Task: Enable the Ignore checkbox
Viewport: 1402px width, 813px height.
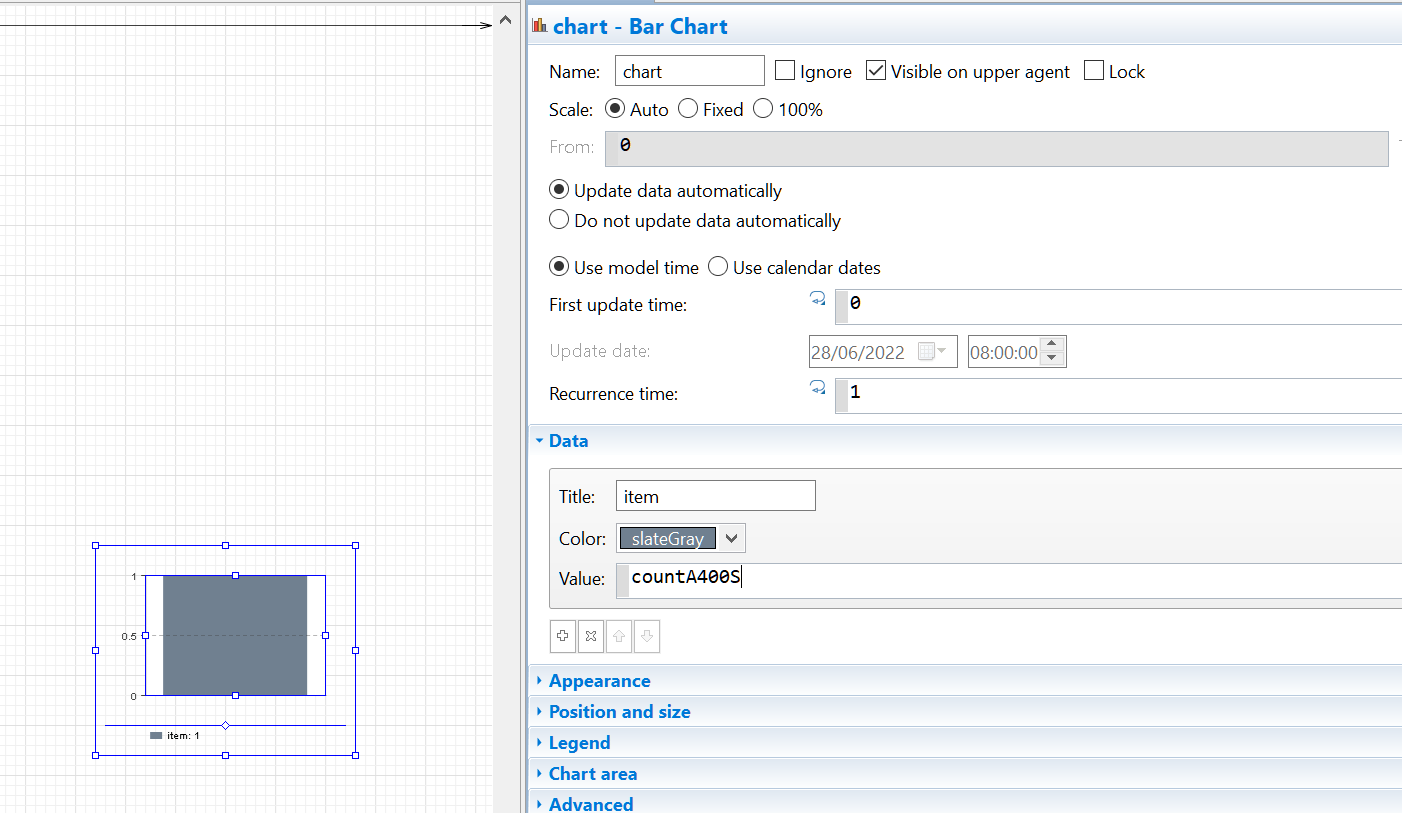Action: click(x=784, y=70)
